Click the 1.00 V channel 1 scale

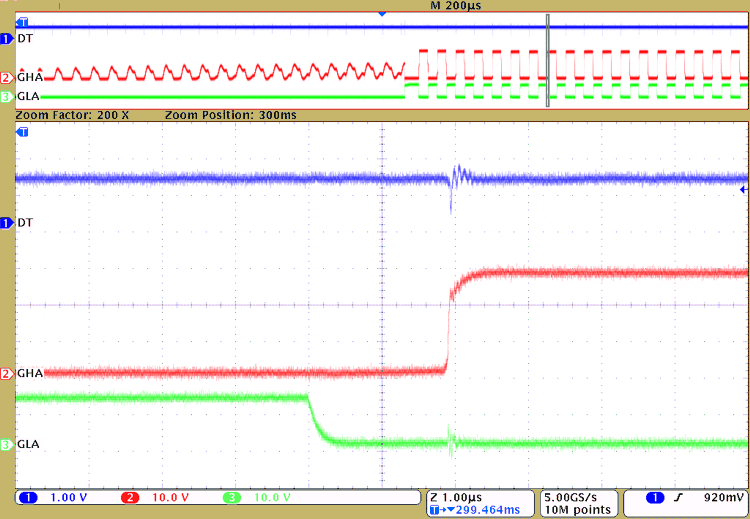(68, 497)
